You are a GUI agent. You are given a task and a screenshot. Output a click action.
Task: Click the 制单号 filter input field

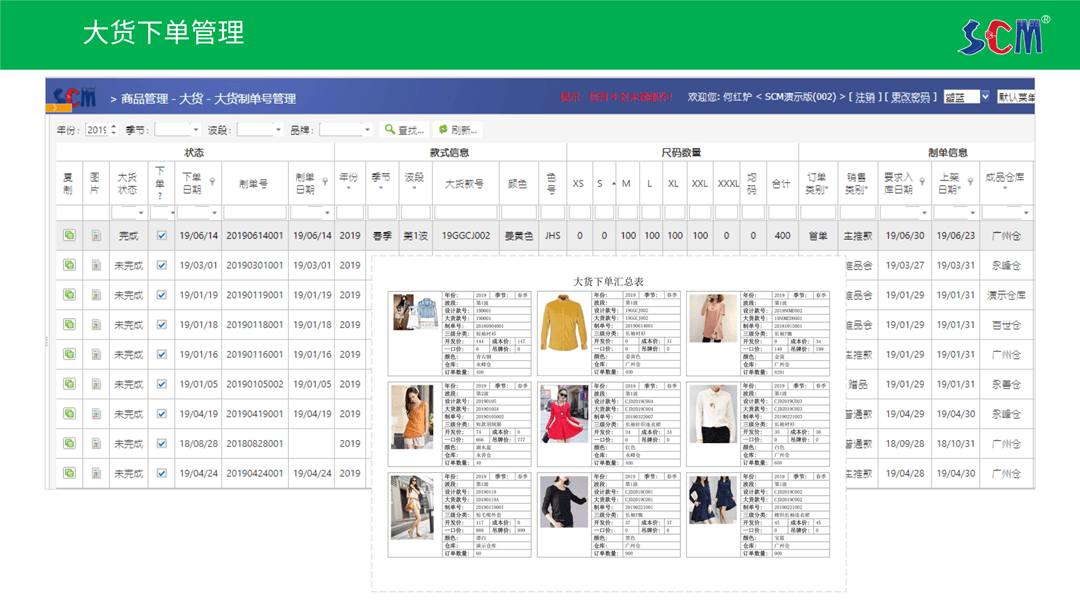point(254,213)
